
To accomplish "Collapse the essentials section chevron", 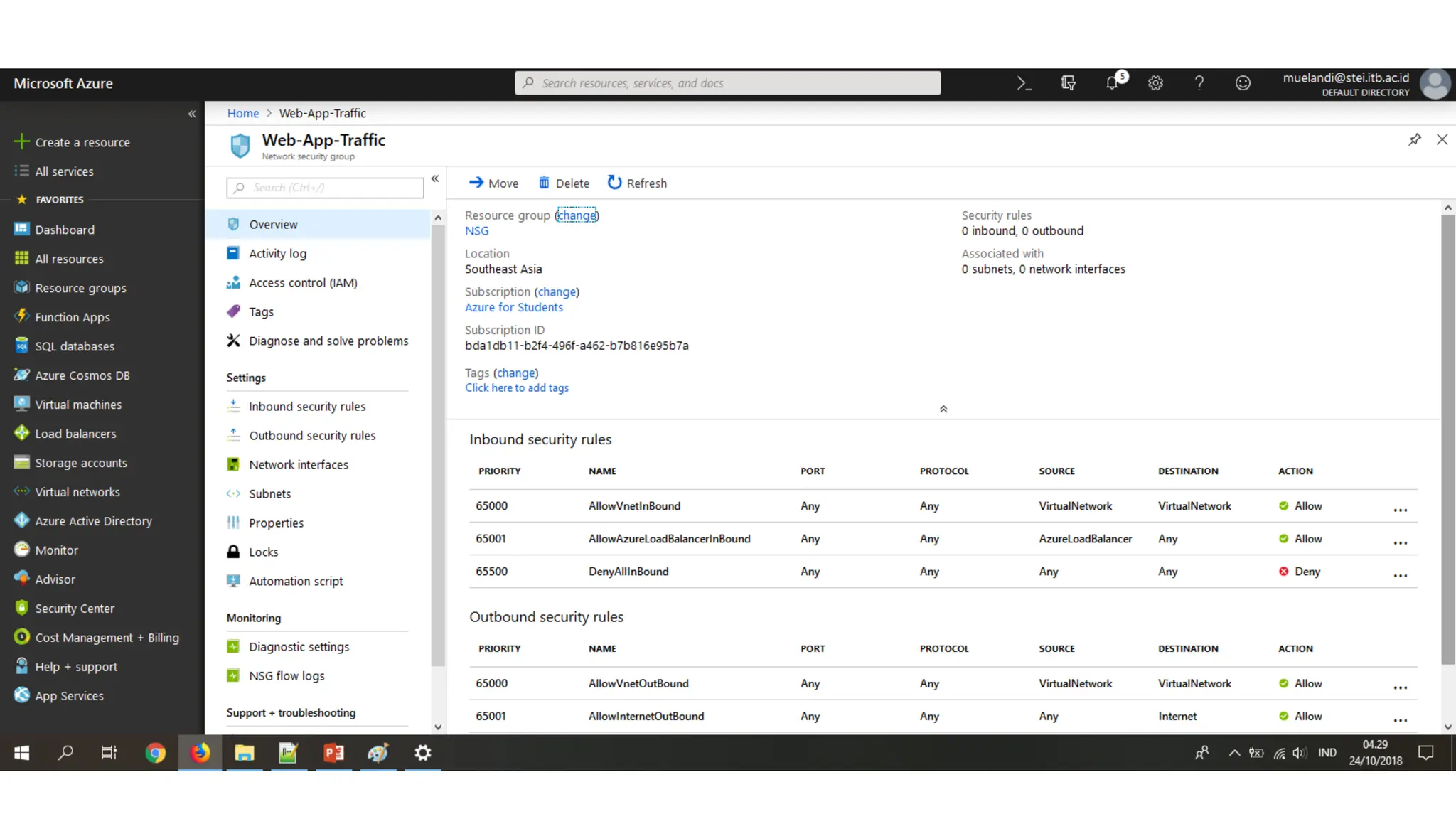I will click(x=943, y=409).
